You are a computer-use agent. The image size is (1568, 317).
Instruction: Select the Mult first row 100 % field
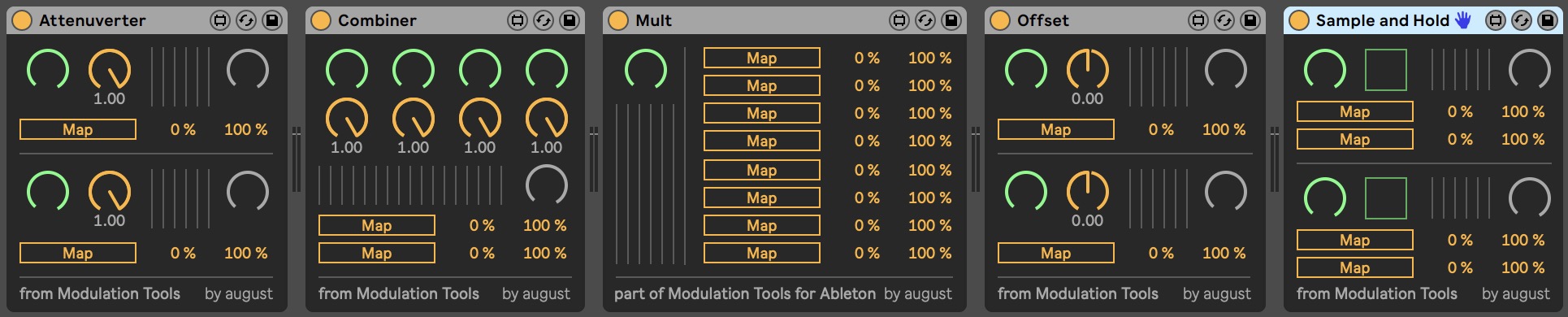coord(930,58)
